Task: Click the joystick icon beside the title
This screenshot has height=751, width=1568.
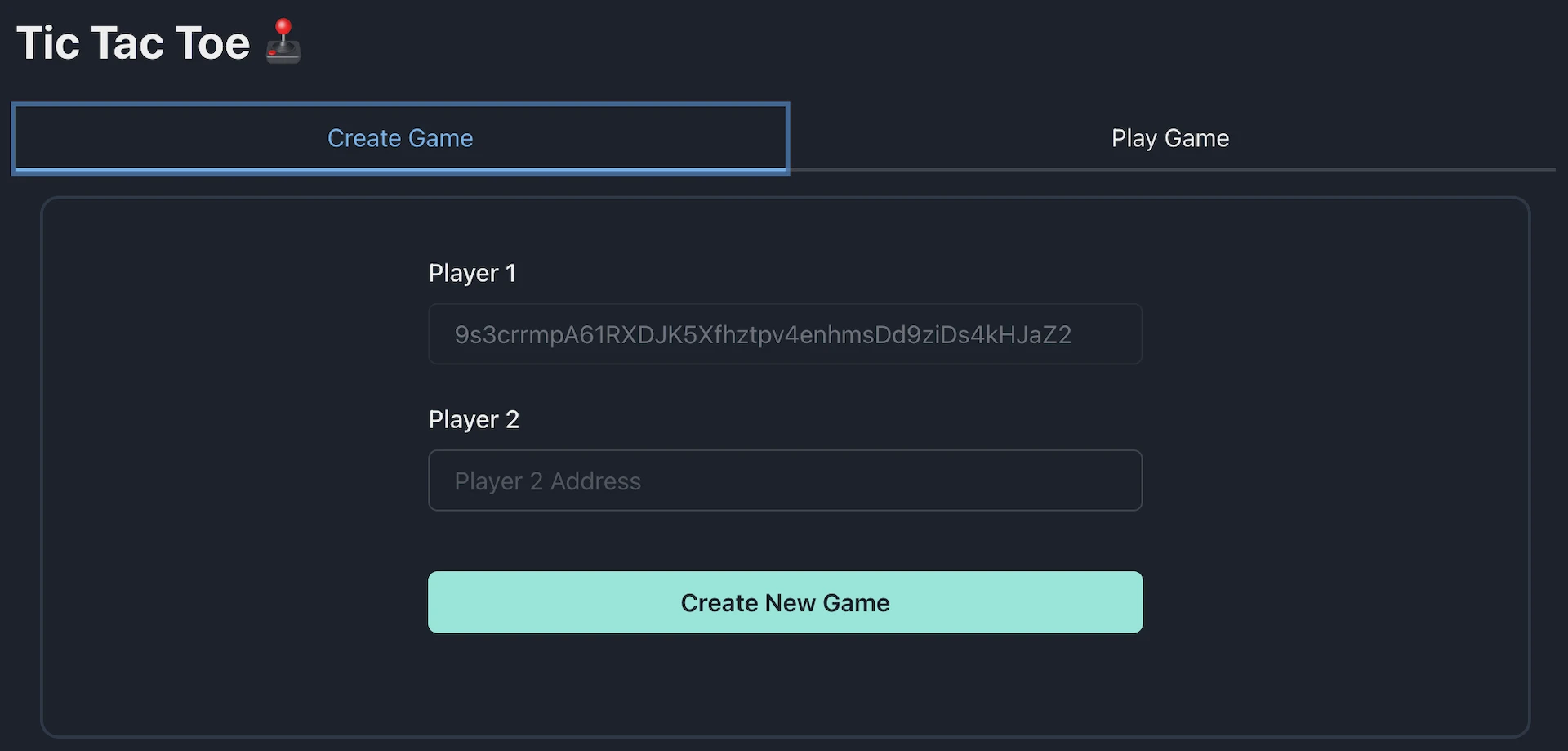Action: 283,42
